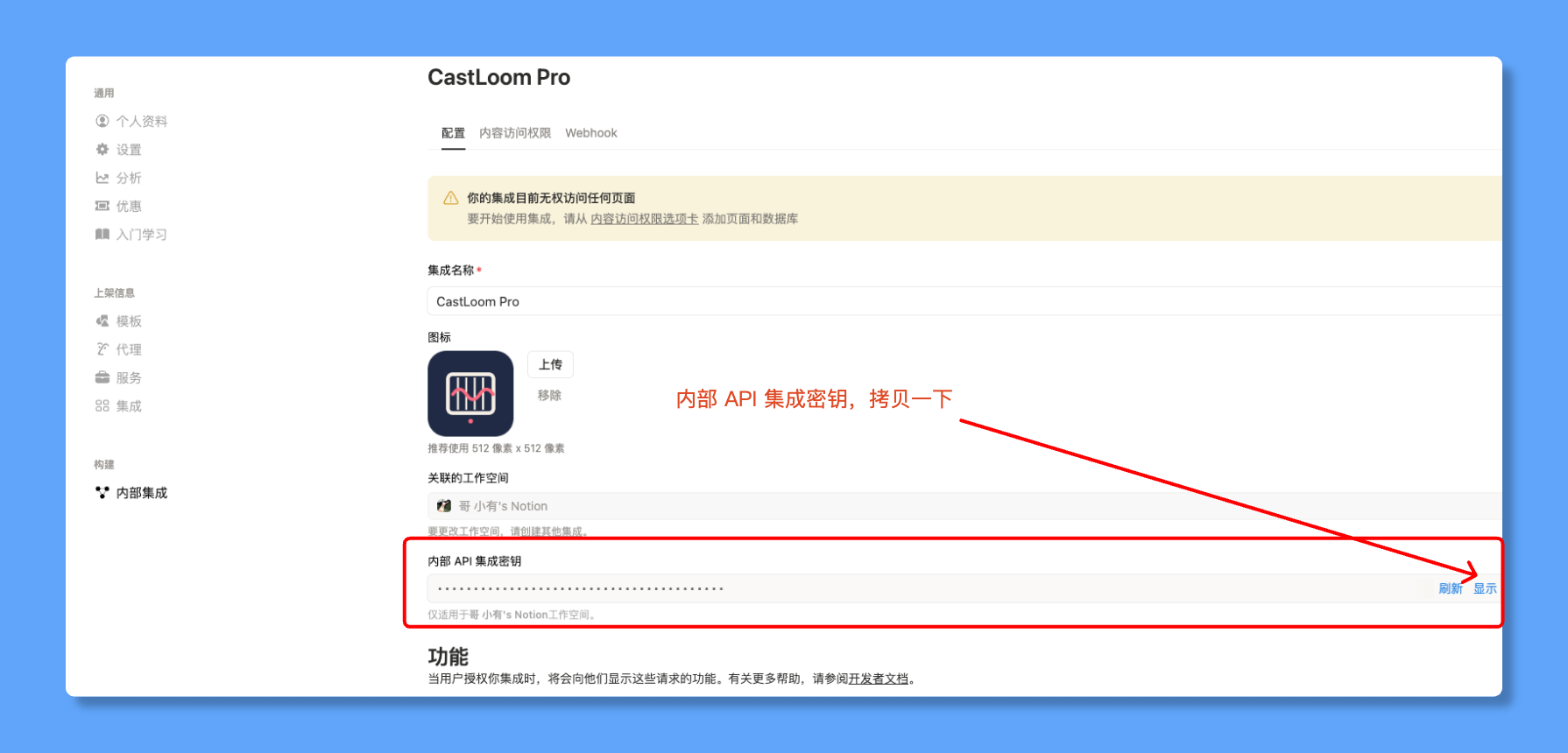The image size is (1568, 753).
Task: Click the 模板 shapes icon
Action: click(x=102, y=321)
